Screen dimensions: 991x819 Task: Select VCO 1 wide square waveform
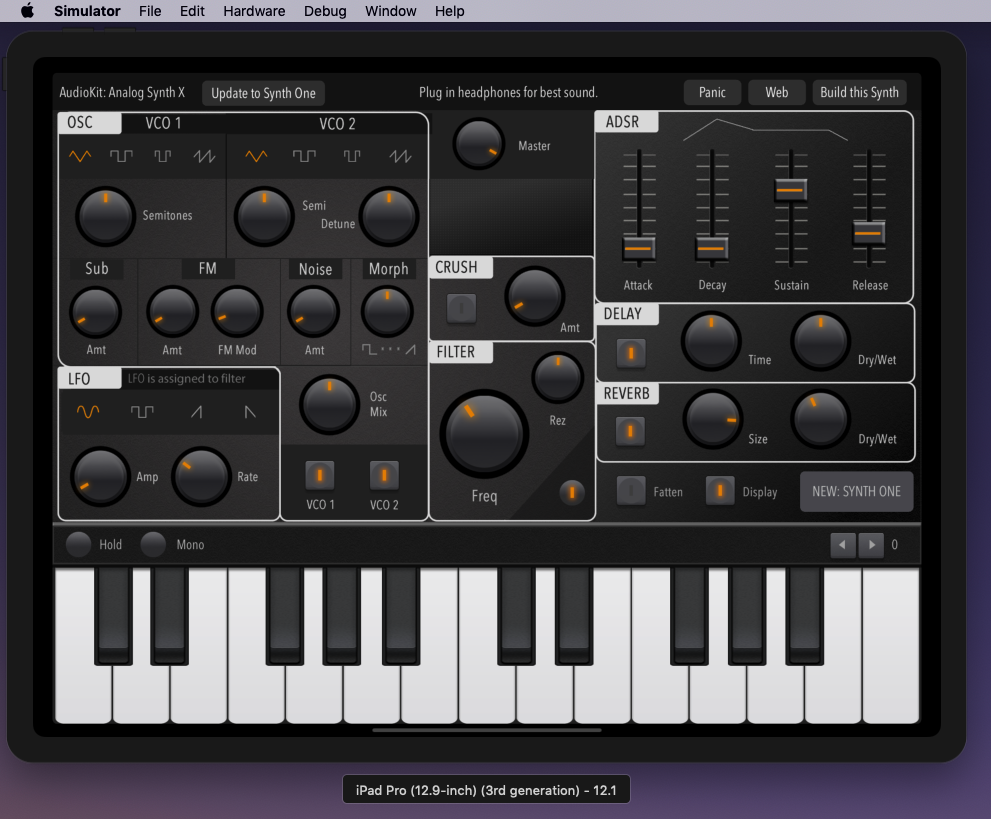point(121,155)
